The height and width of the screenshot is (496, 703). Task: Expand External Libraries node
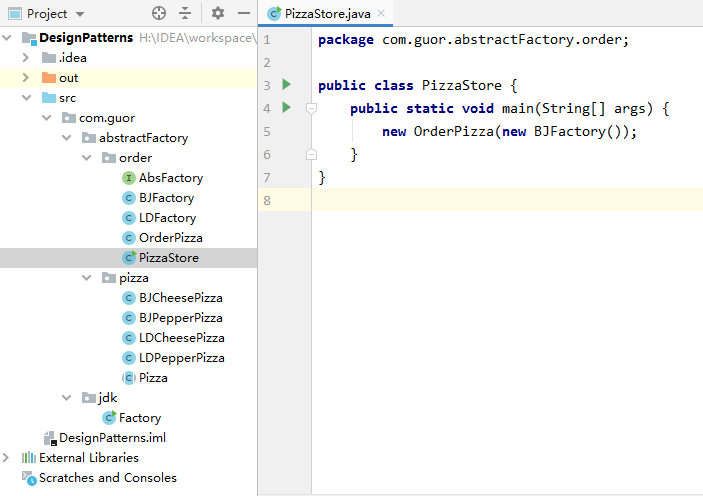pos(6,457)
